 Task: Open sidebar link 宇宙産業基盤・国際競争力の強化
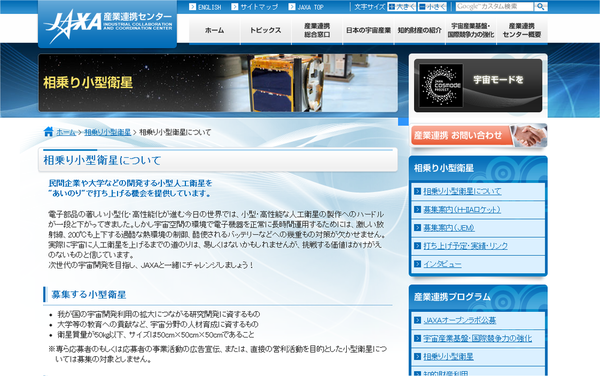478,339
